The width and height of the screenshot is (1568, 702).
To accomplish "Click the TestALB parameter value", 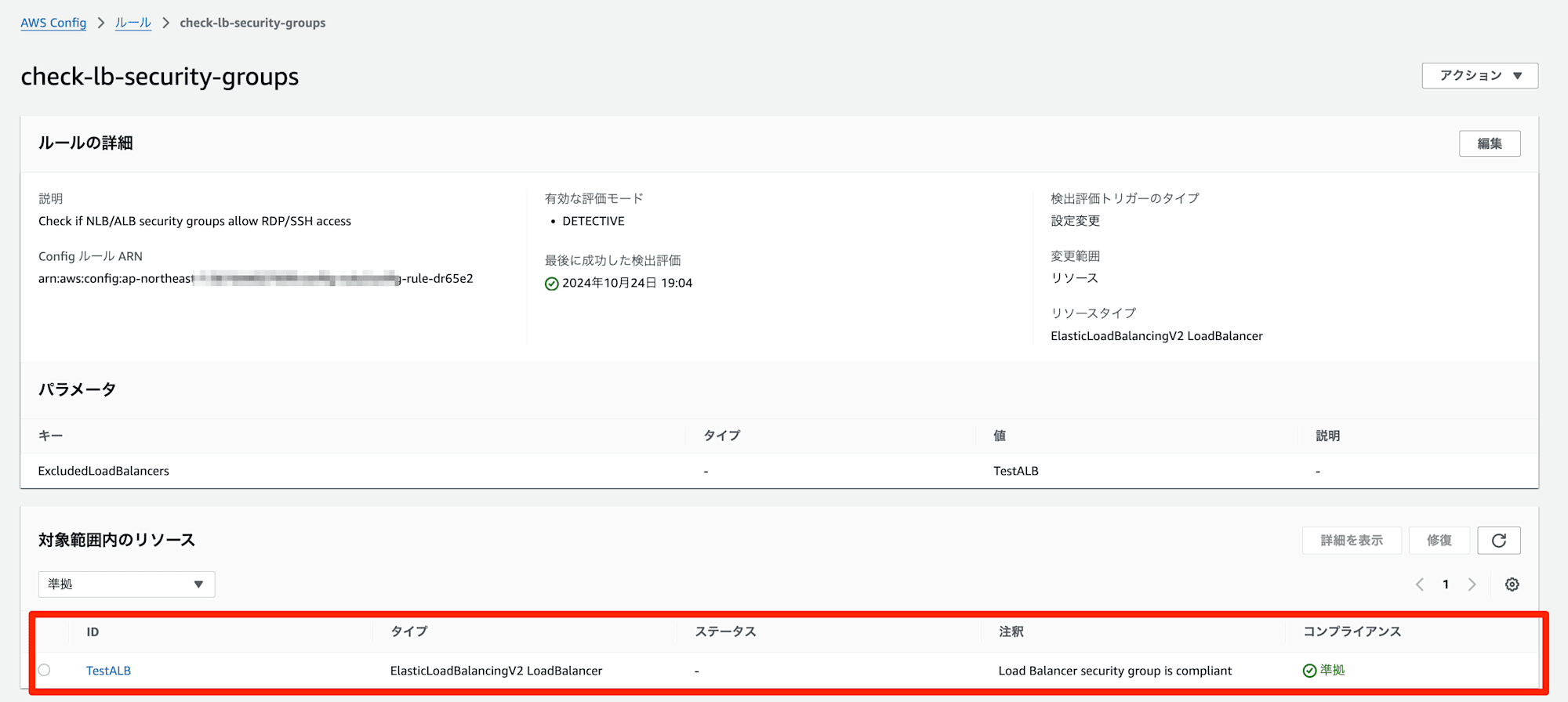I will pos(1016,471).
